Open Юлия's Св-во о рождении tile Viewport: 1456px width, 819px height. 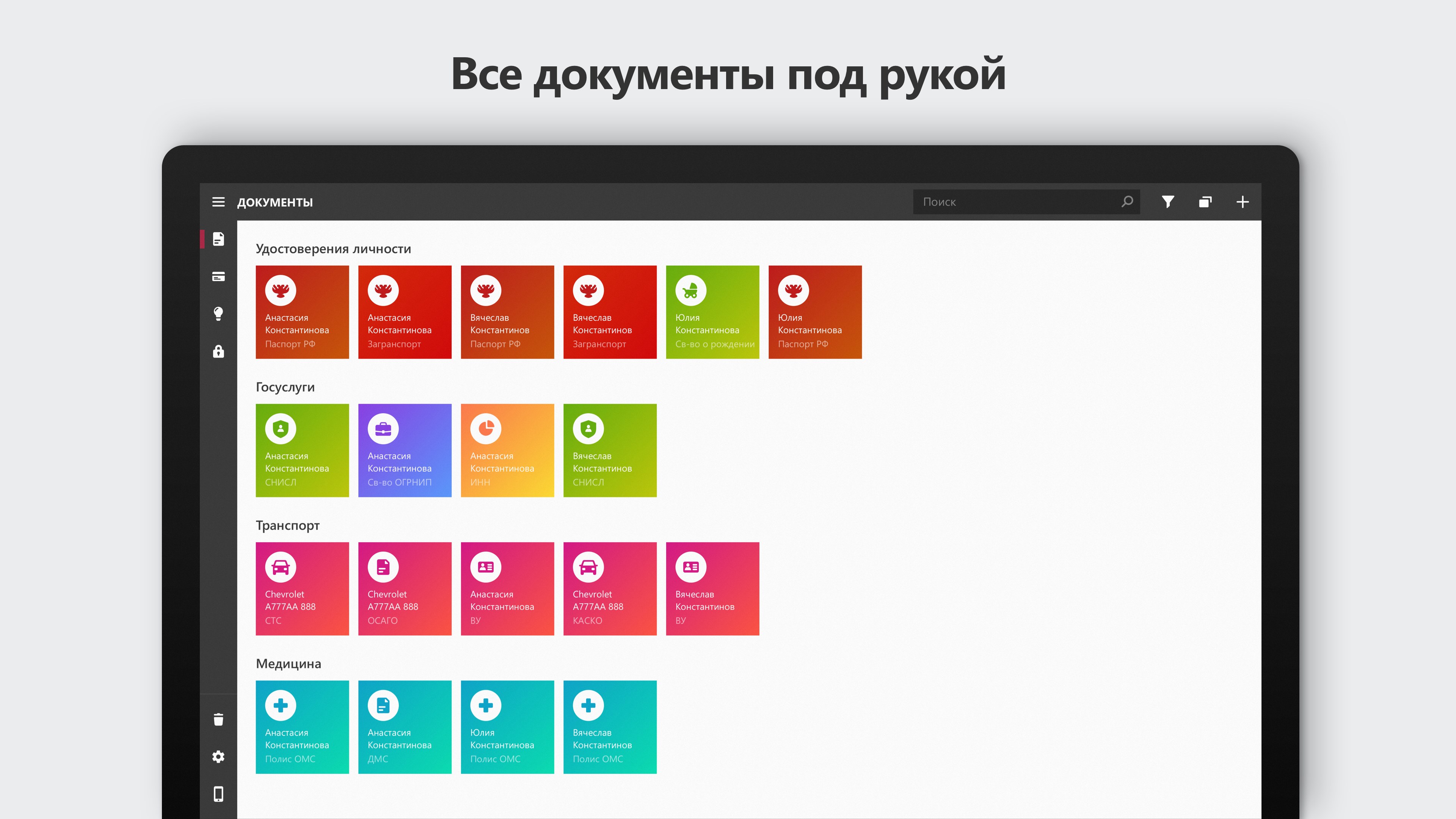point(712,312)
